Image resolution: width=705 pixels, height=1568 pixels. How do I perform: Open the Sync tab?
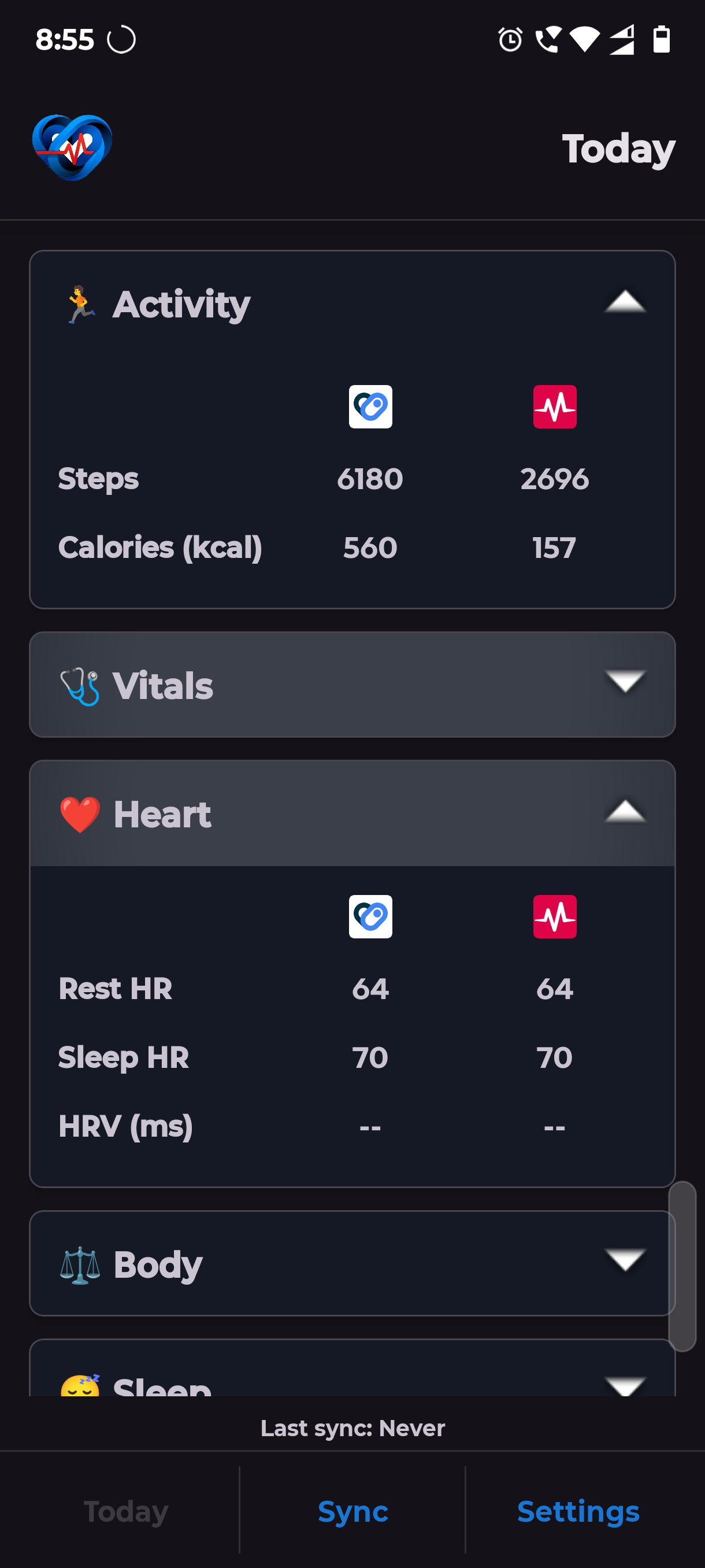[x=352, y=1511]
